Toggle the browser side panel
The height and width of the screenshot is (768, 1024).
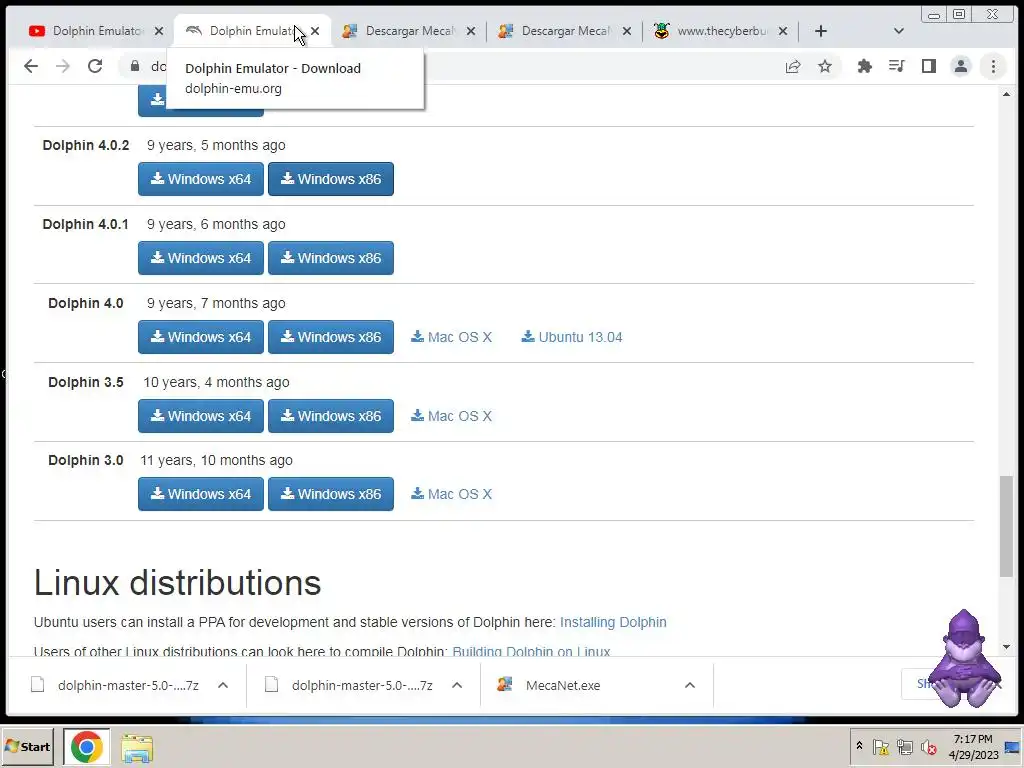(929, 66)
